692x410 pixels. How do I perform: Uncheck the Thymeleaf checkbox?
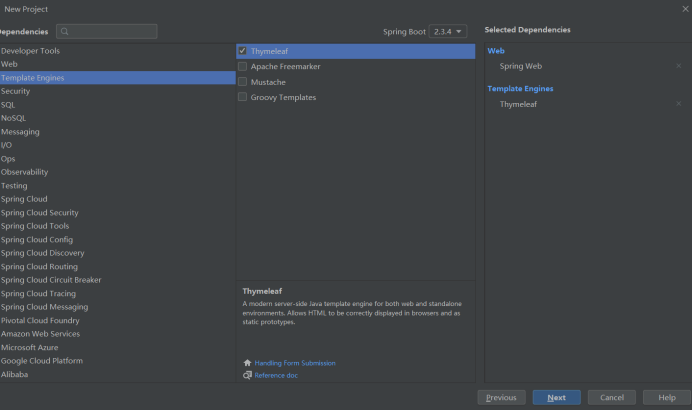click(x=243, y=51)
